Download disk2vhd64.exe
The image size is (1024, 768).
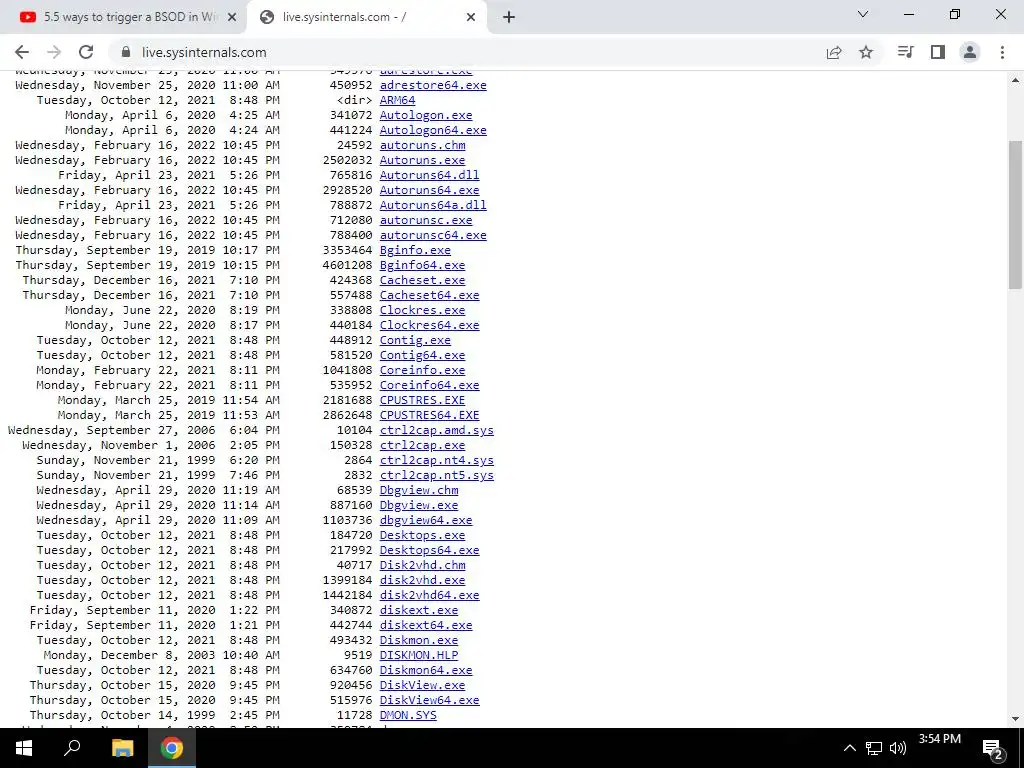point(430,596)
